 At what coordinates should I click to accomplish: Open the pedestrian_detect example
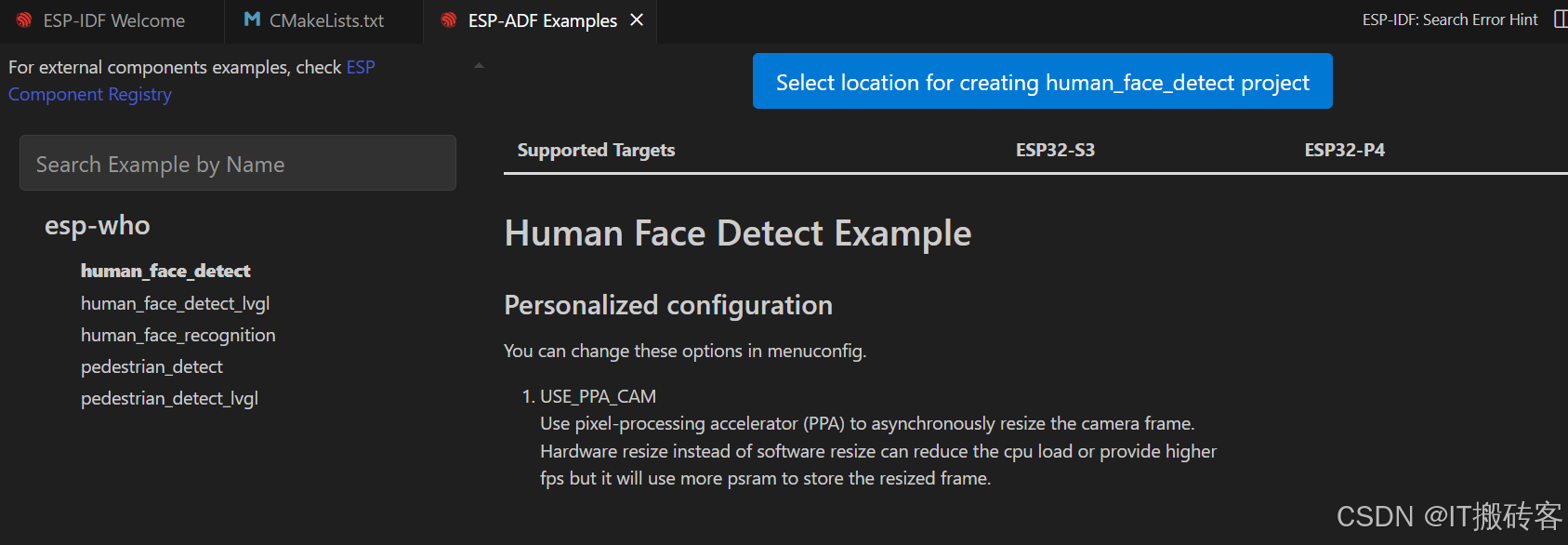click(152, 366)
